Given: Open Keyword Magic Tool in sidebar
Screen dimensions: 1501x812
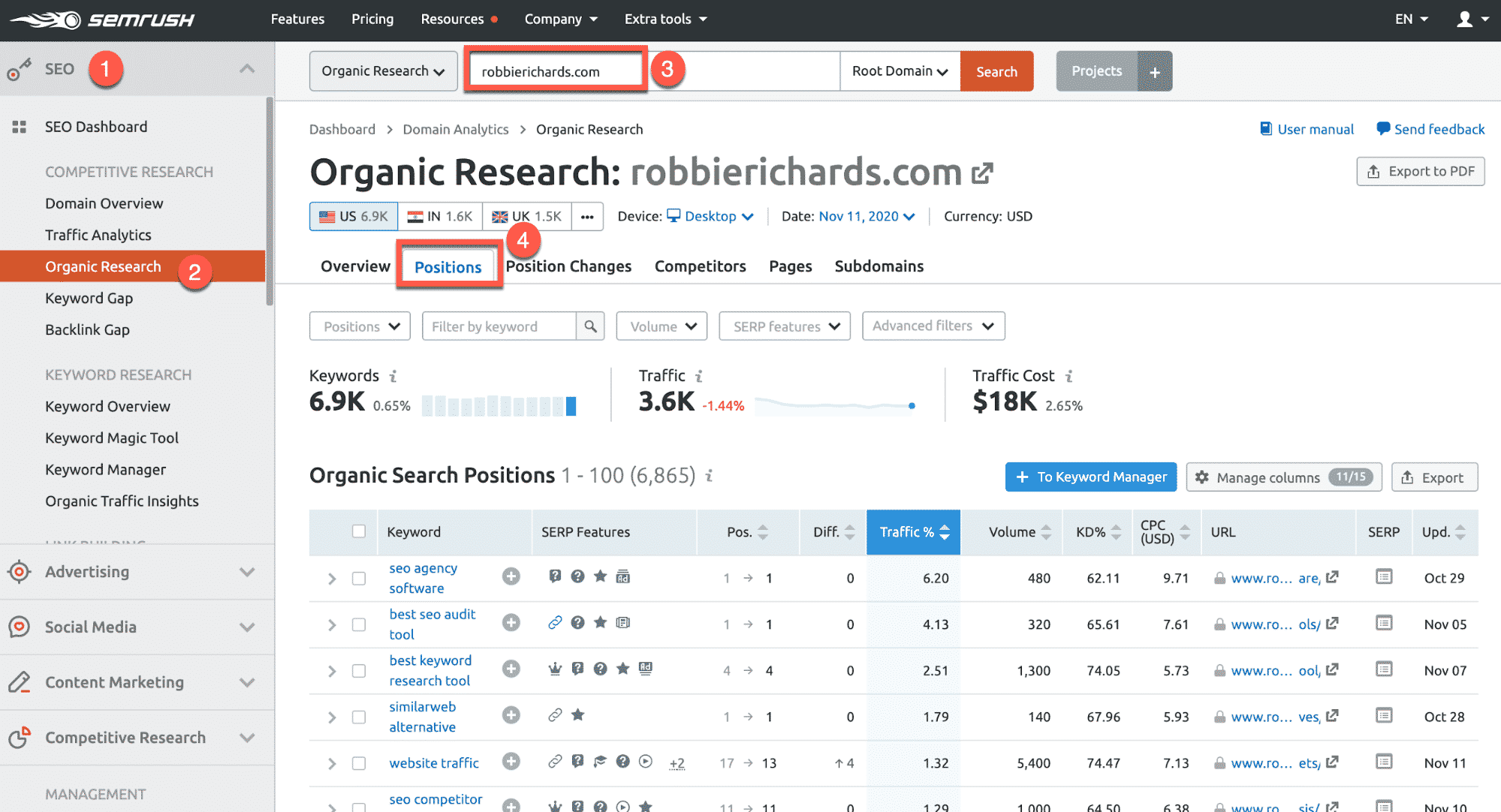Looking at the screenshot, I should click(x=112, y=438).
